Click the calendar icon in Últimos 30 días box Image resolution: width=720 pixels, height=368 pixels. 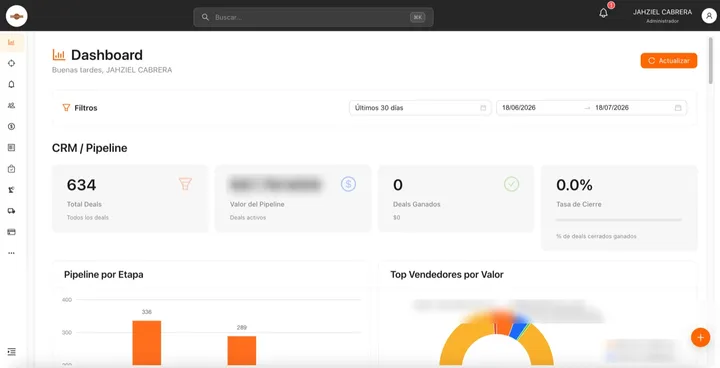coord(483,108)
